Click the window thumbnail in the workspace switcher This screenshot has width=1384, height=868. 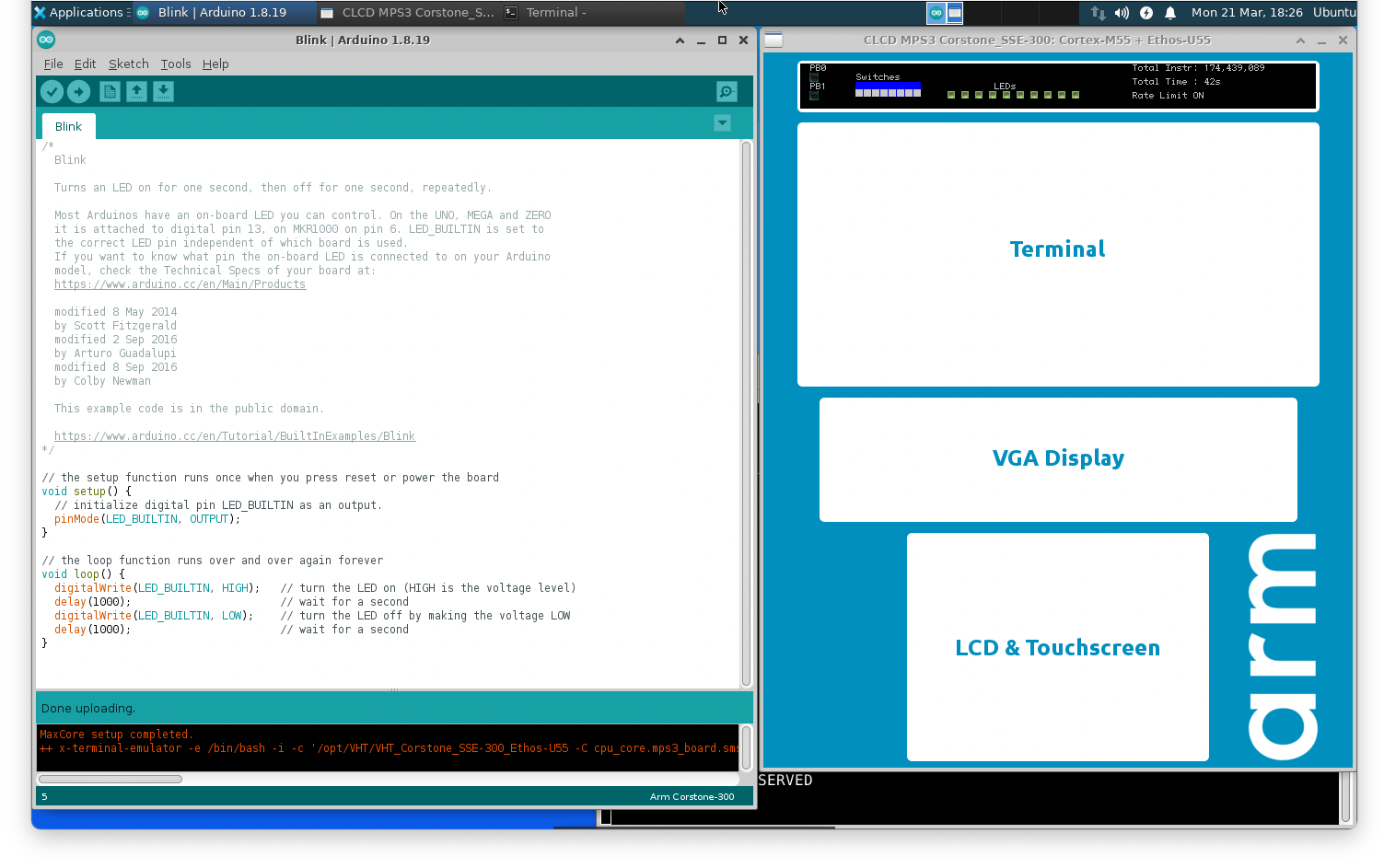click(955, 13)
